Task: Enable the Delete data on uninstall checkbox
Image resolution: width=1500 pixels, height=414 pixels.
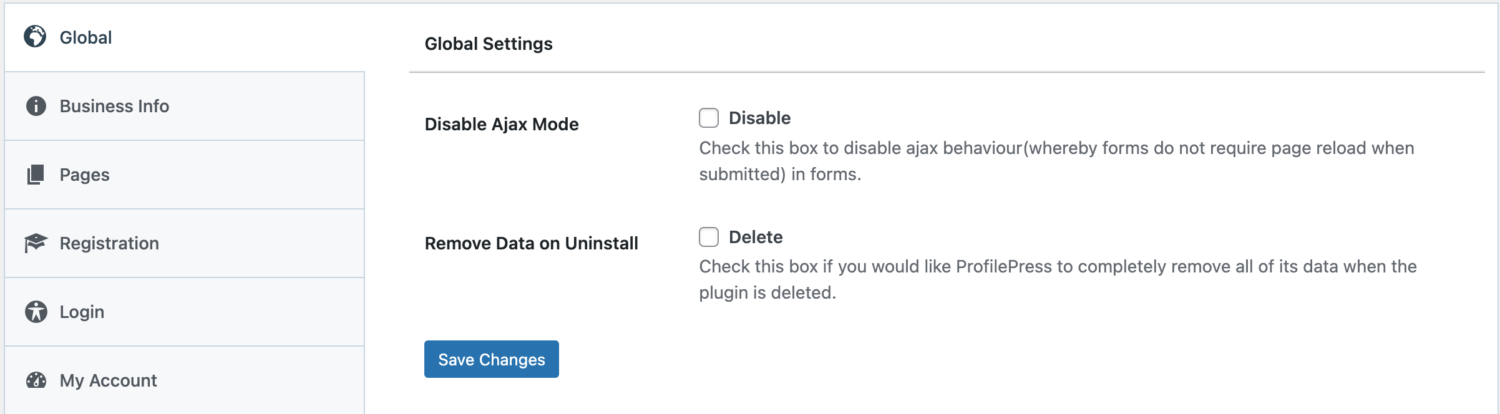Action: click(709, 237)
